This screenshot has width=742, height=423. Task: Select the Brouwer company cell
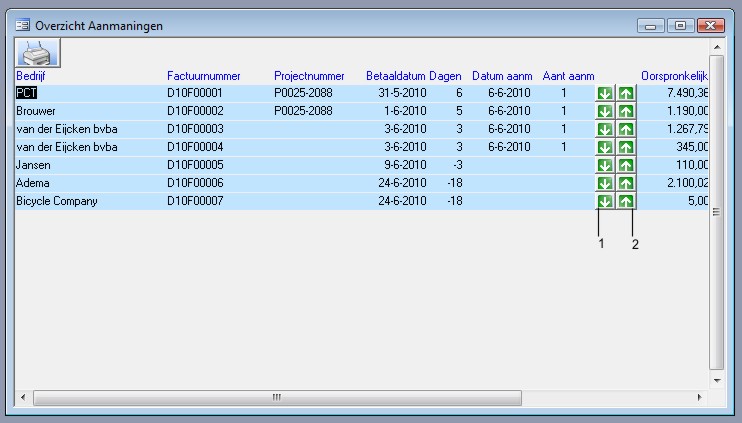[36, 111]
